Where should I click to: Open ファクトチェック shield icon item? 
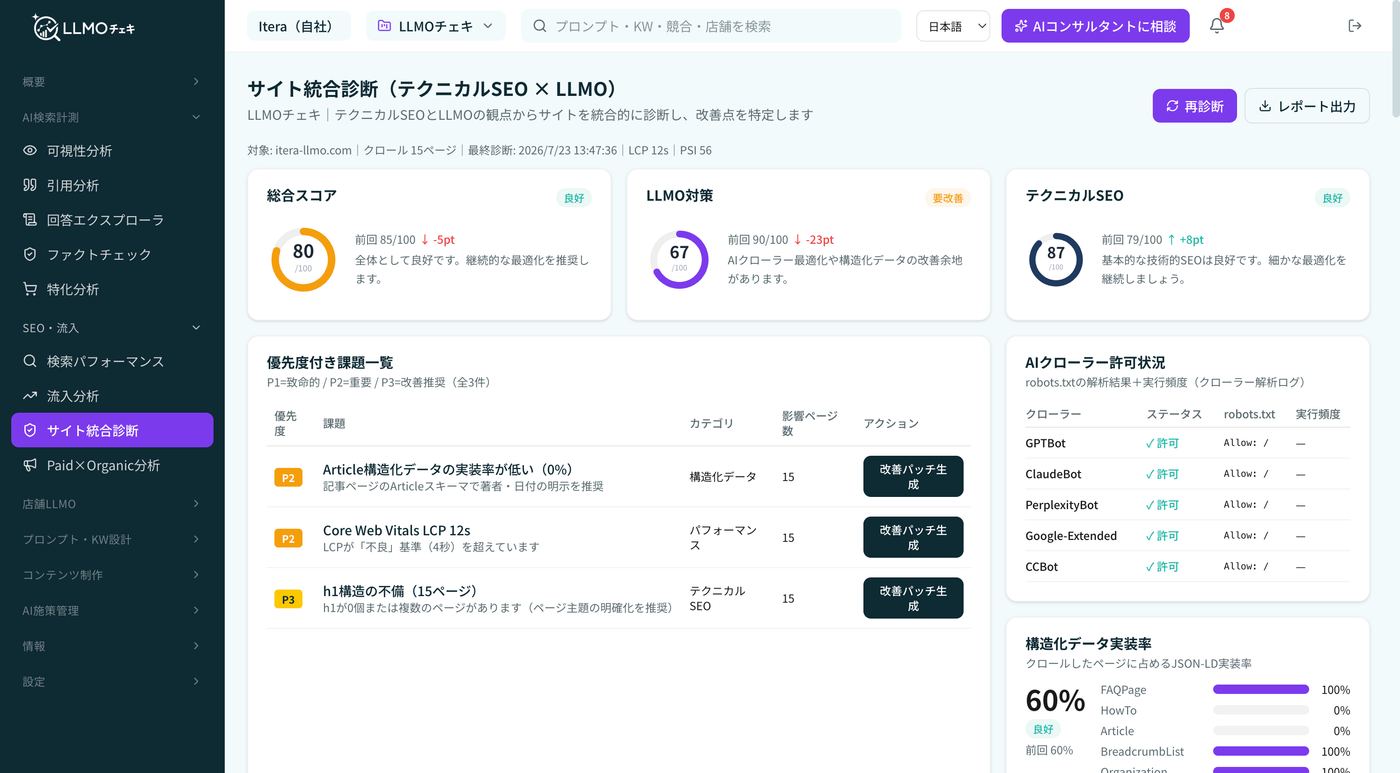coord(112,254)
